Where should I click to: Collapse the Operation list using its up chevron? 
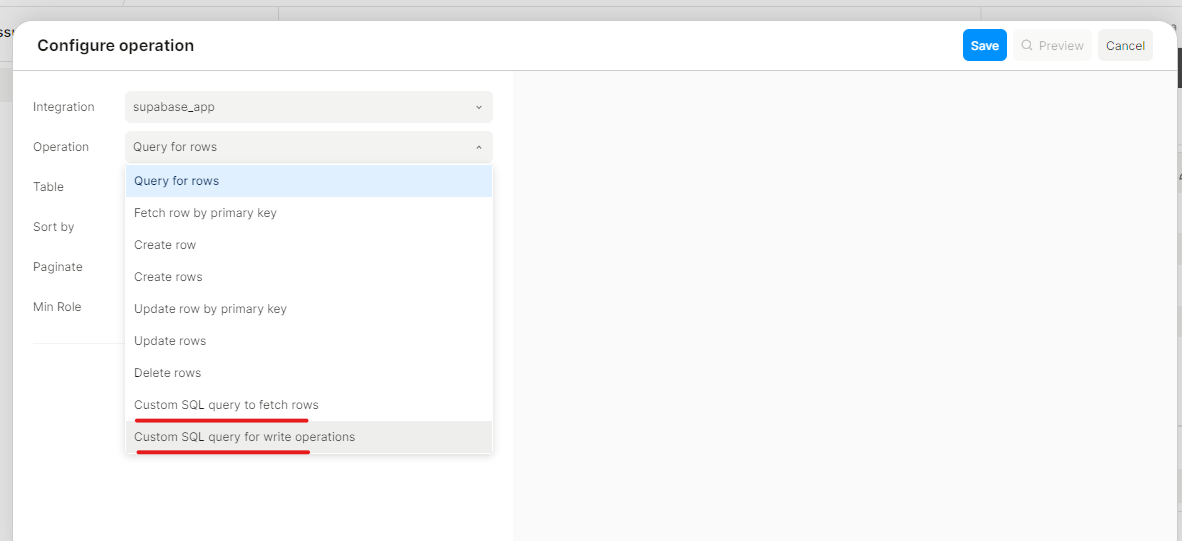click(x=478, y=147)
